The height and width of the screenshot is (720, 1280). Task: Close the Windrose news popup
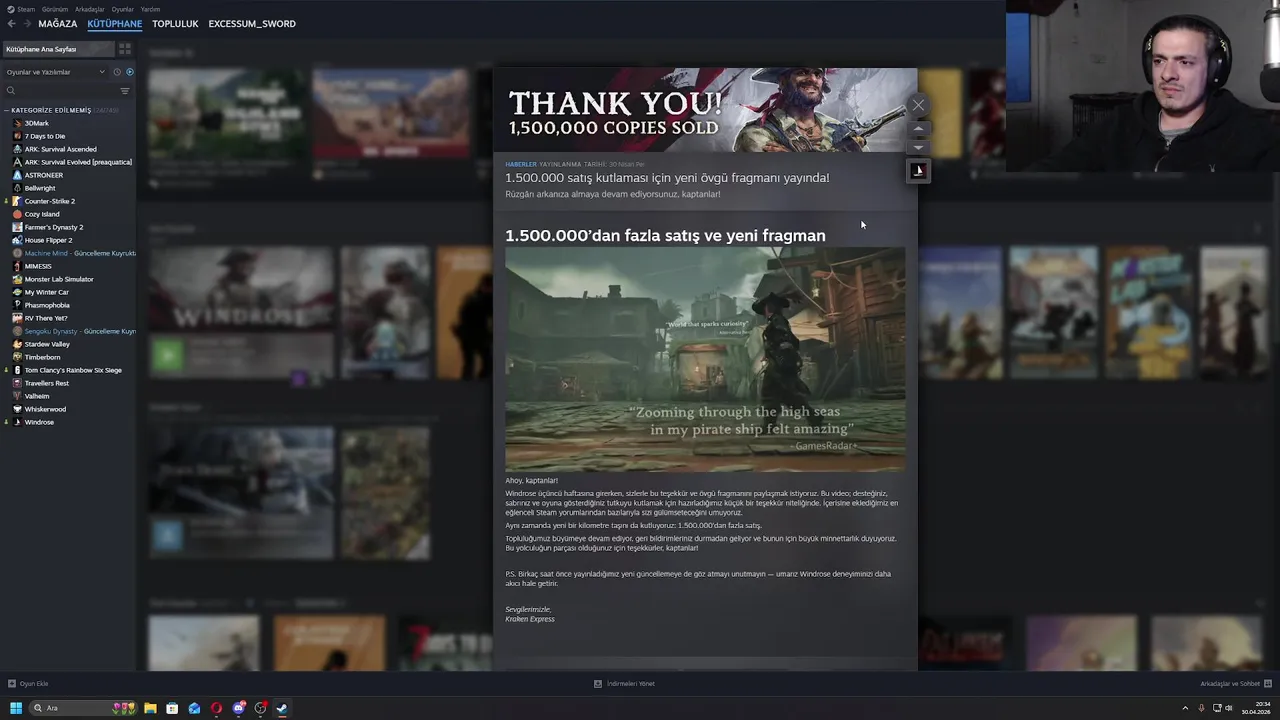[918, 105]
